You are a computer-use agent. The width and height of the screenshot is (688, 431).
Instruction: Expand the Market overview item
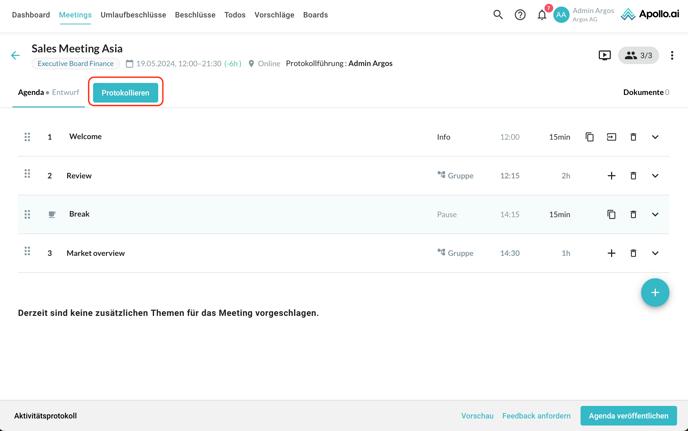655,253
